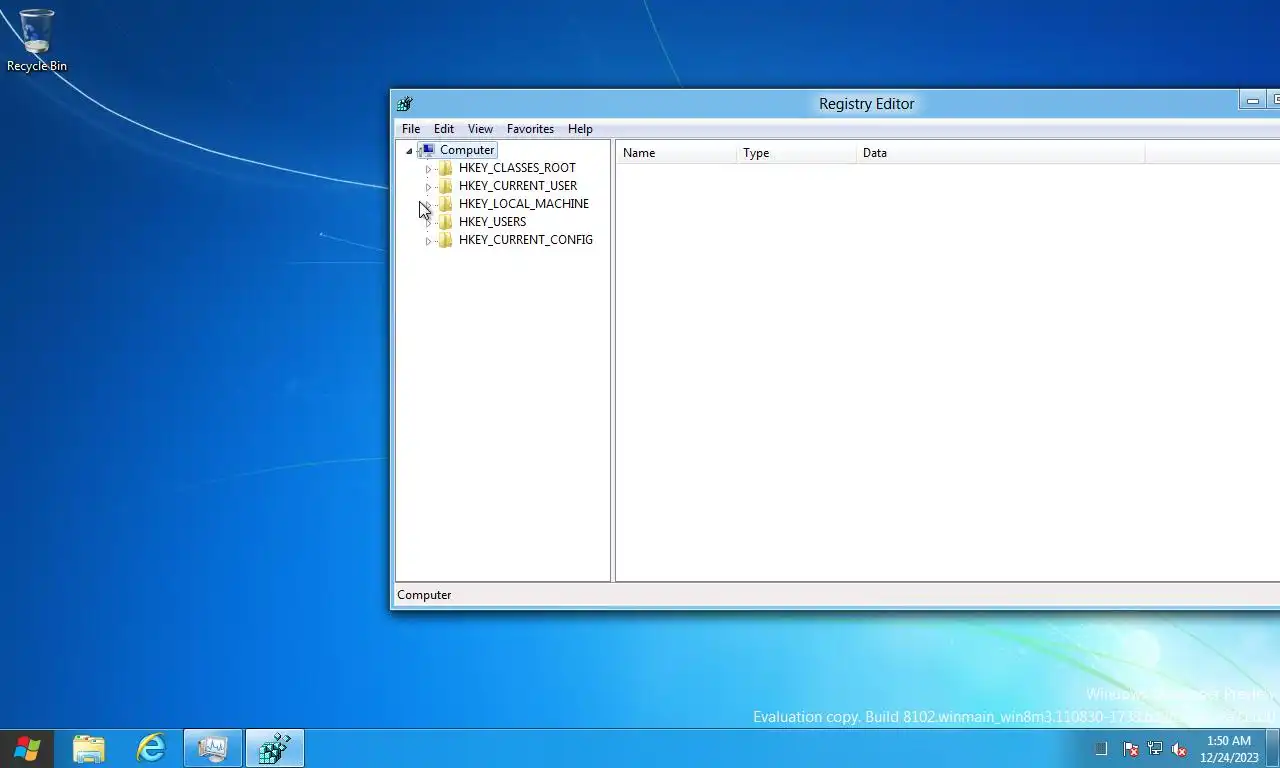The height and width of the screenshot is (768, 1280).
Task: Sort by the Data column header
Action: [1000, 153]
